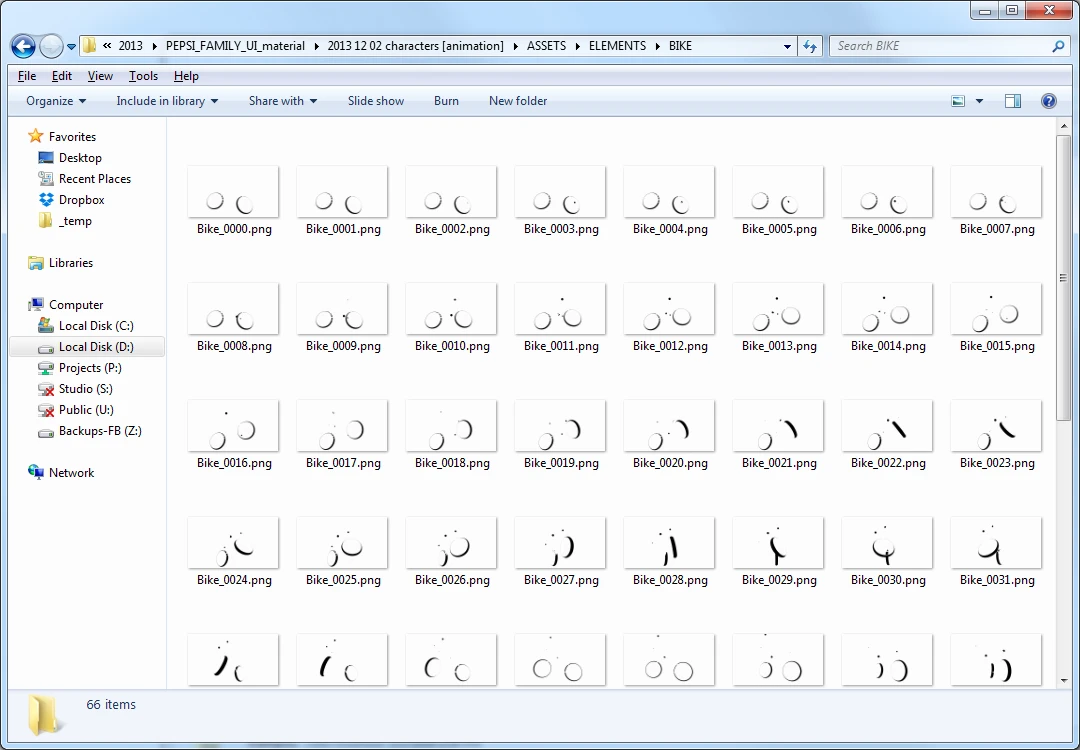The image size is (1080, 750).
Task: Select Local Disk (D:) drive
Action: [86, 346]
